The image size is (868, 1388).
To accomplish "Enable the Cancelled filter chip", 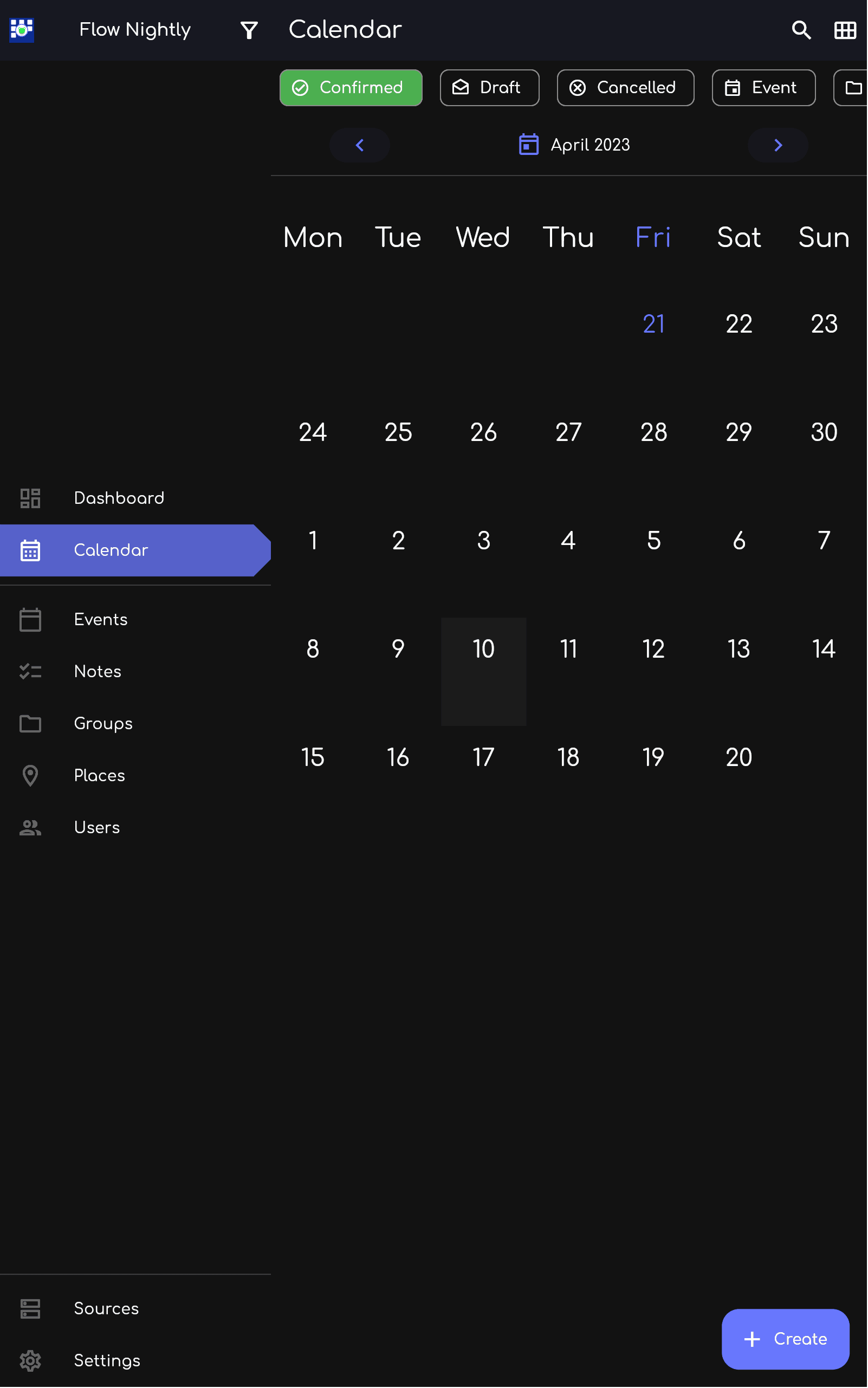I will [625, 88].
